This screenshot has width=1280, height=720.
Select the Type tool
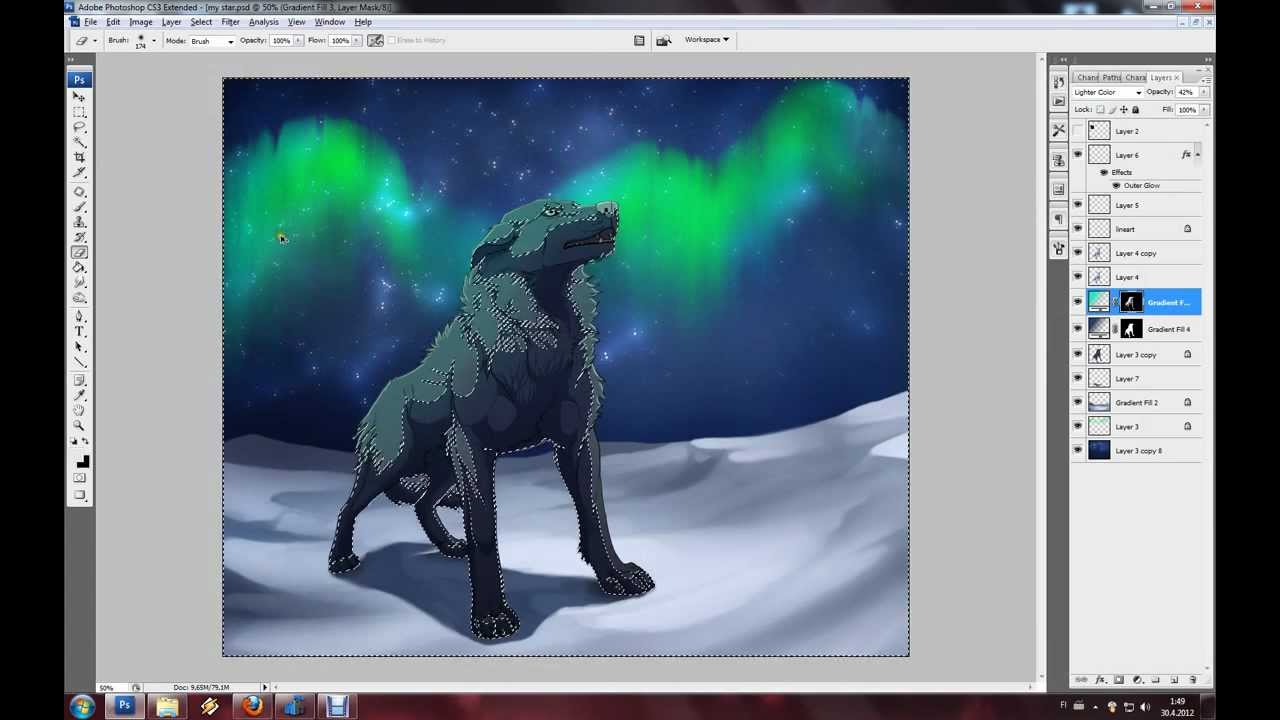pos(79,331)
